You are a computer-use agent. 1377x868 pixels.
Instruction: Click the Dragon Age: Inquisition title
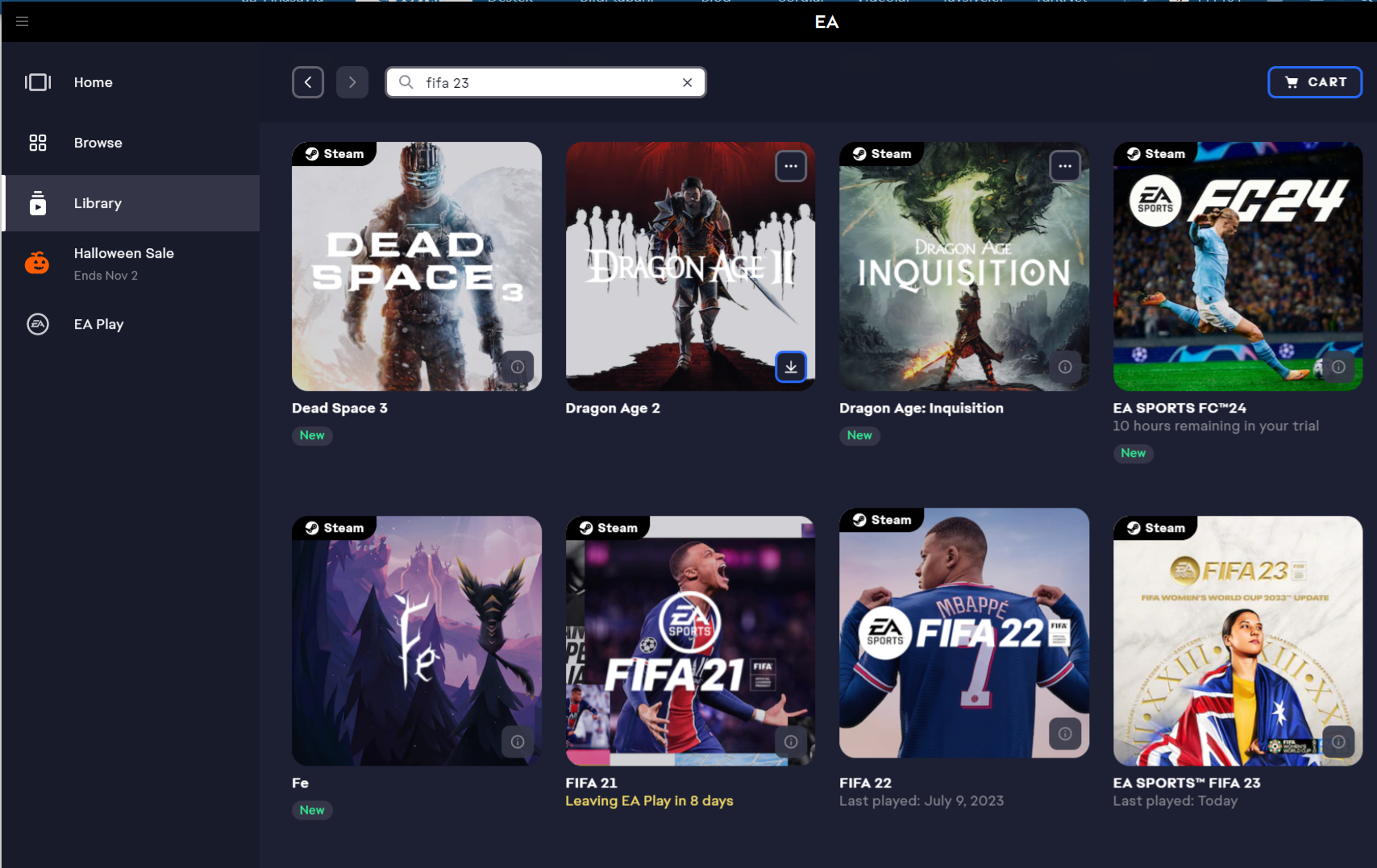pos(921,408)
